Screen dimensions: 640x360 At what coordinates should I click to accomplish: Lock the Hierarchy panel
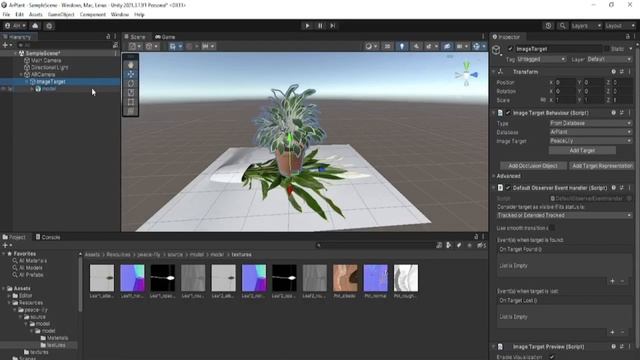pyautogui.click(x=108, y=37)
